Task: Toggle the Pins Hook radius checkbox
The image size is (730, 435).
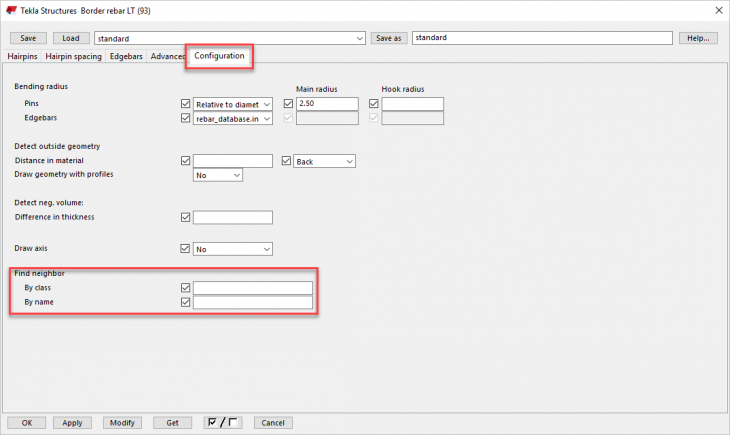Action: [373, 103]
